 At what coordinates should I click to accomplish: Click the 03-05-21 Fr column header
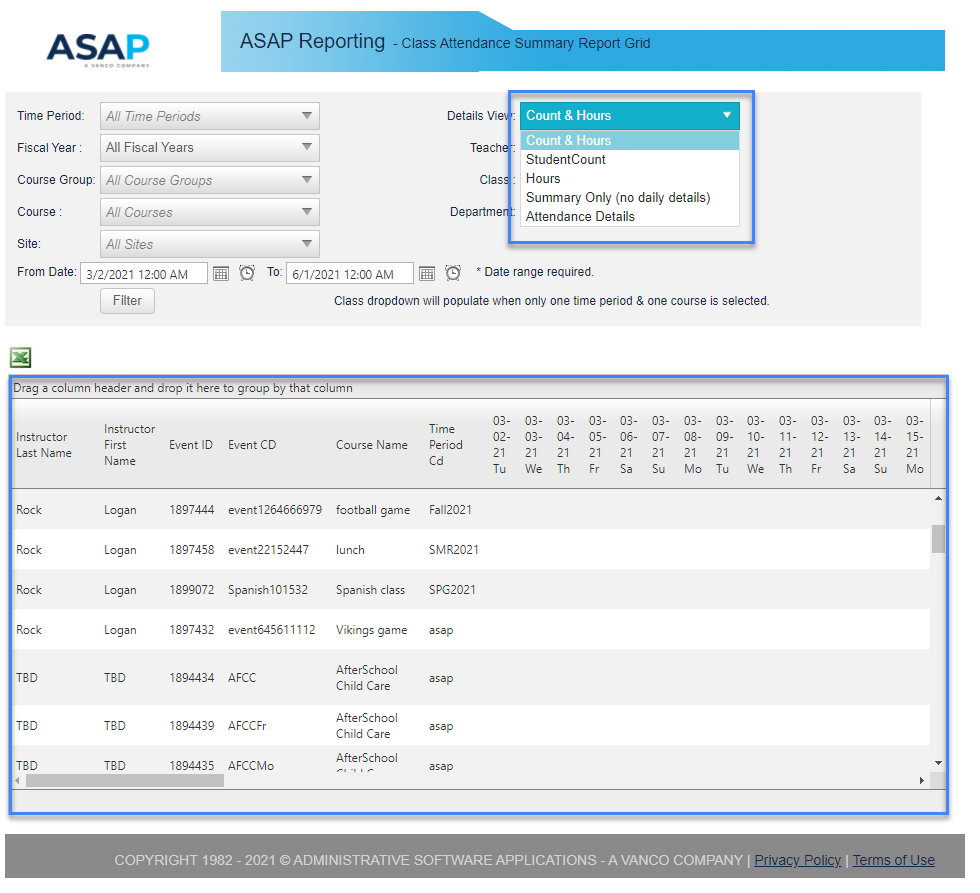(x=597, y=445)
